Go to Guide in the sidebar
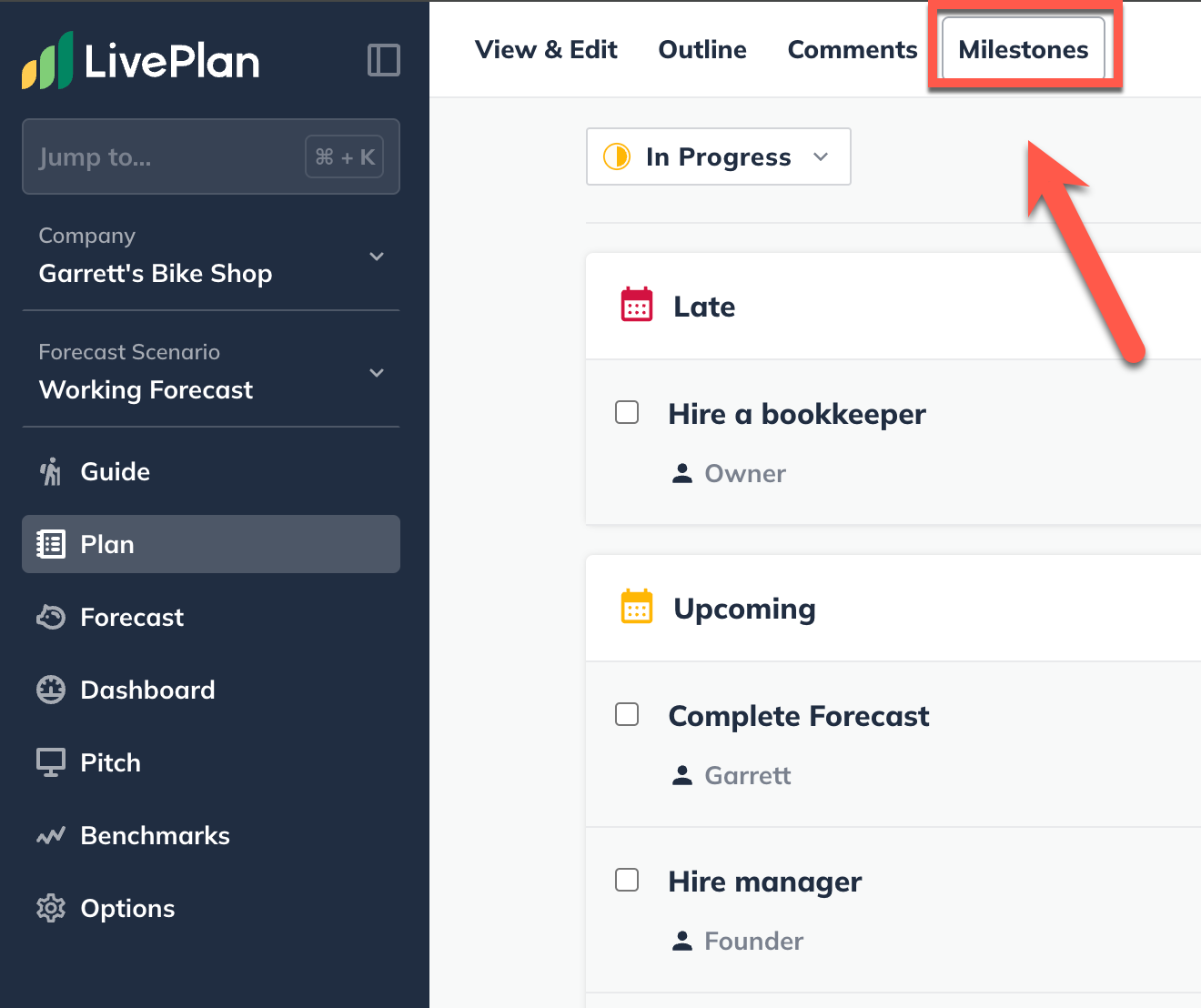Screen dimensions: 1201x1008 pos(211,471)
